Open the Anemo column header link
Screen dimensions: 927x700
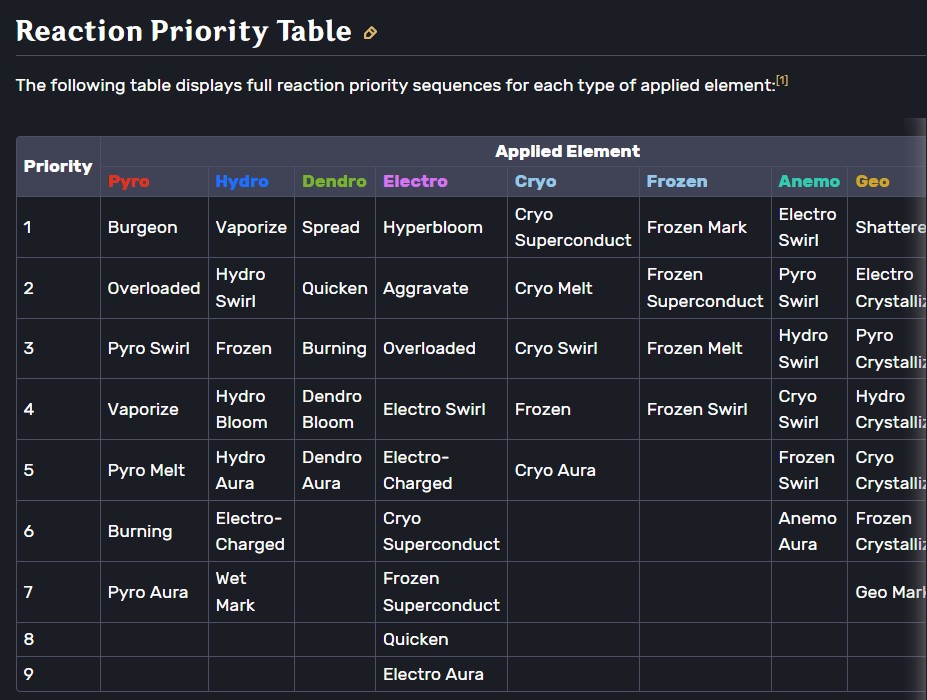pos(809,181)
